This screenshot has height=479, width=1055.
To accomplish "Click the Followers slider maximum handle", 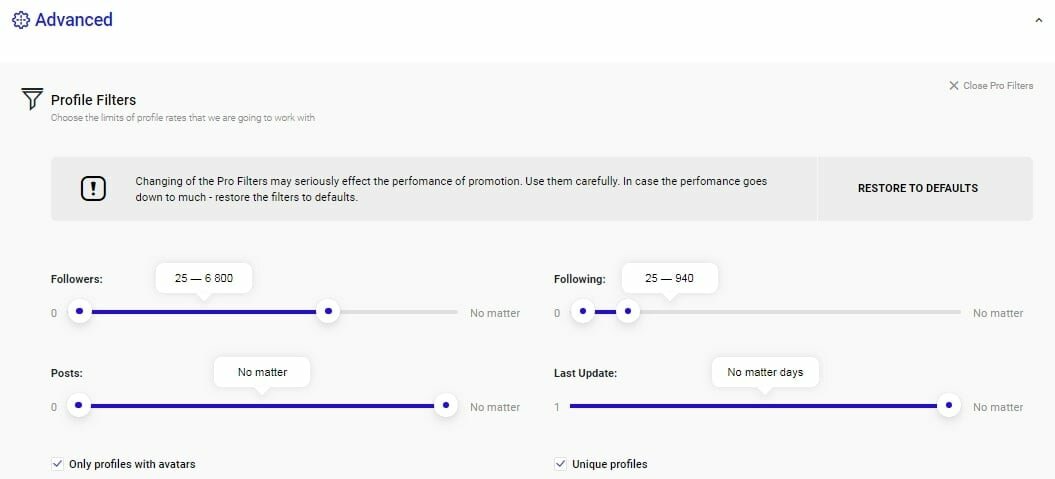I will 327,312.
